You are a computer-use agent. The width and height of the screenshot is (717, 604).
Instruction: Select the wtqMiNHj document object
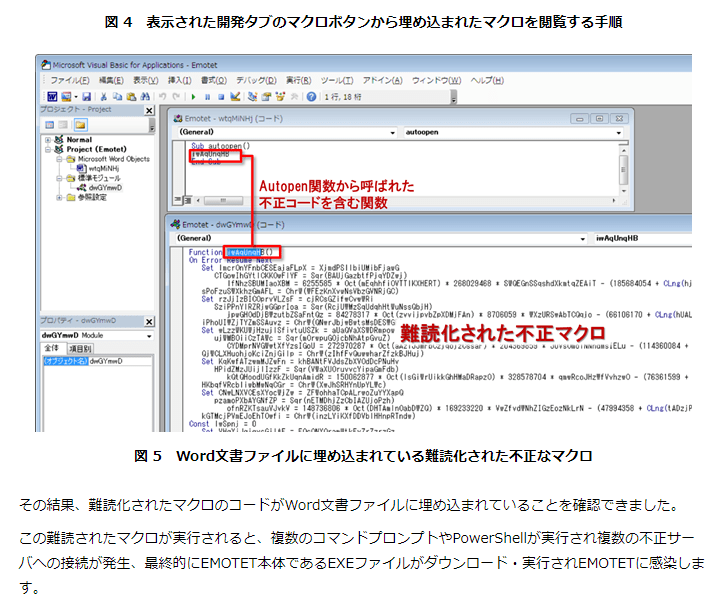[x=103, y=168]
